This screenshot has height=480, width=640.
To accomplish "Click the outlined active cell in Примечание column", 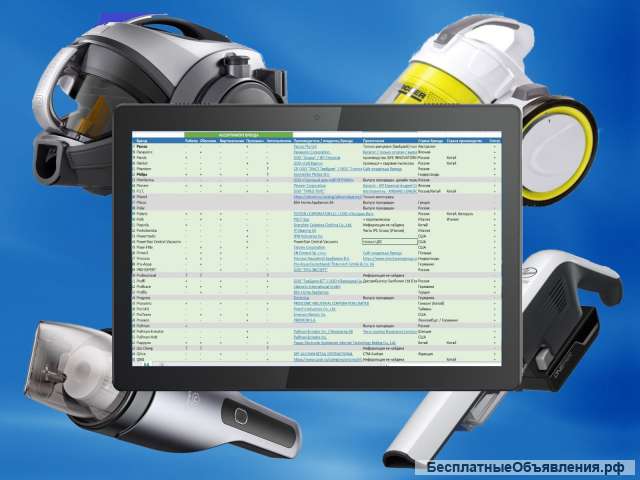I will (x=388, y=241).
